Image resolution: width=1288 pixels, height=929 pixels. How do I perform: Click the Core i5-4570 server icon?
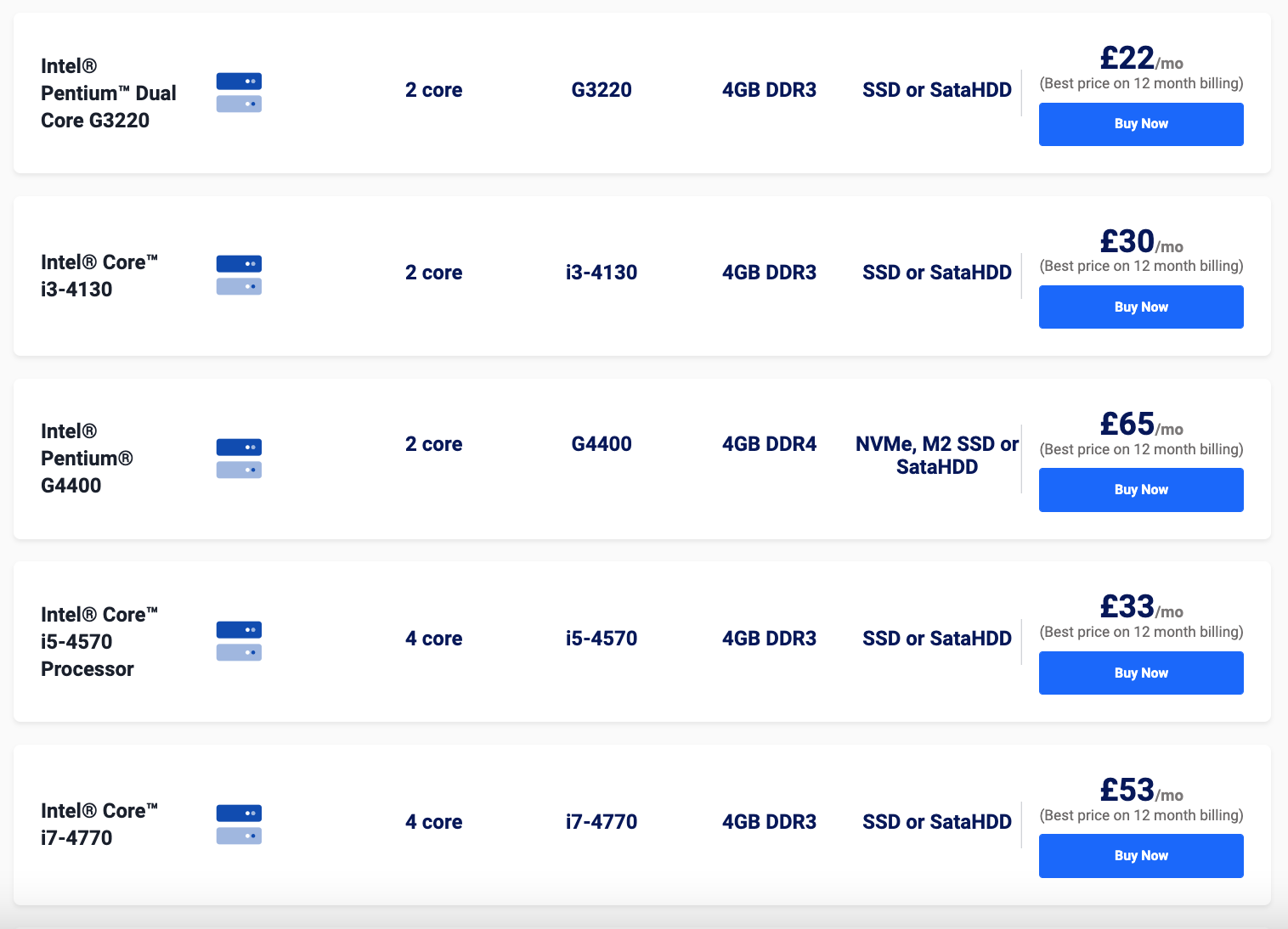(239, 641)
